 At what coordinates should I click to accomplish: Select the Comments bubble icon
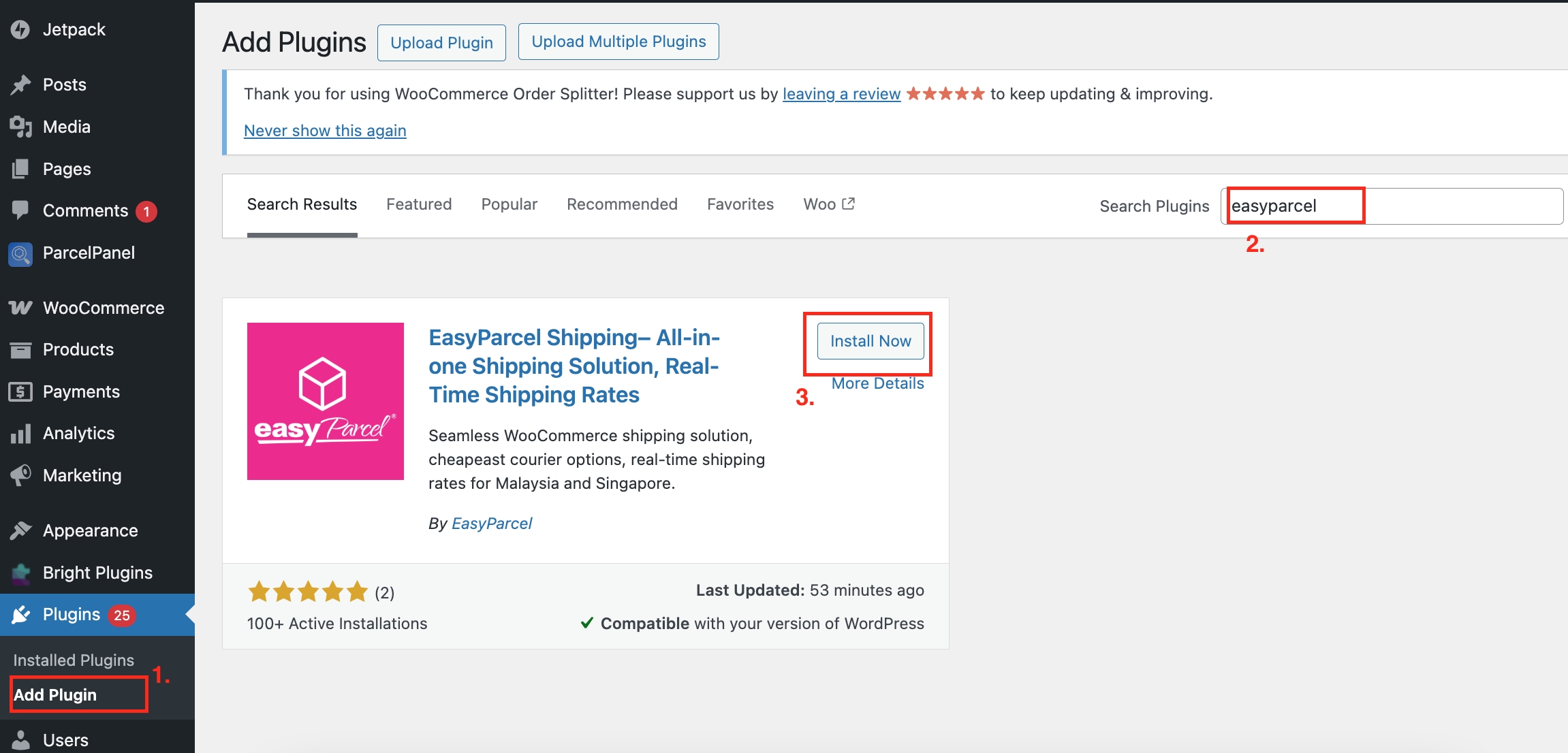21,210
